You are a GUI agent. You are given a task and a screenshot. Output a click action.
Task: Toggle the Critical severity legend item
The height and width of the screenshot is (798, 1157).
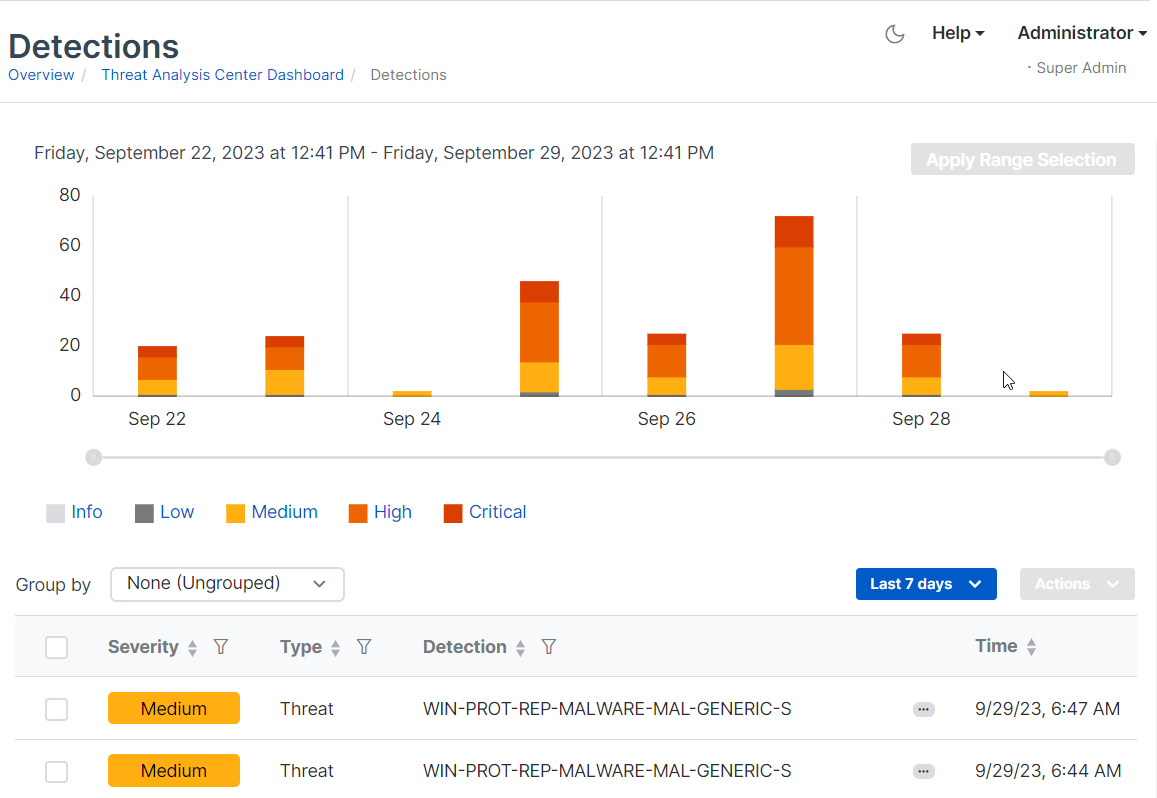pyautogui.click(x=485, y=512)
